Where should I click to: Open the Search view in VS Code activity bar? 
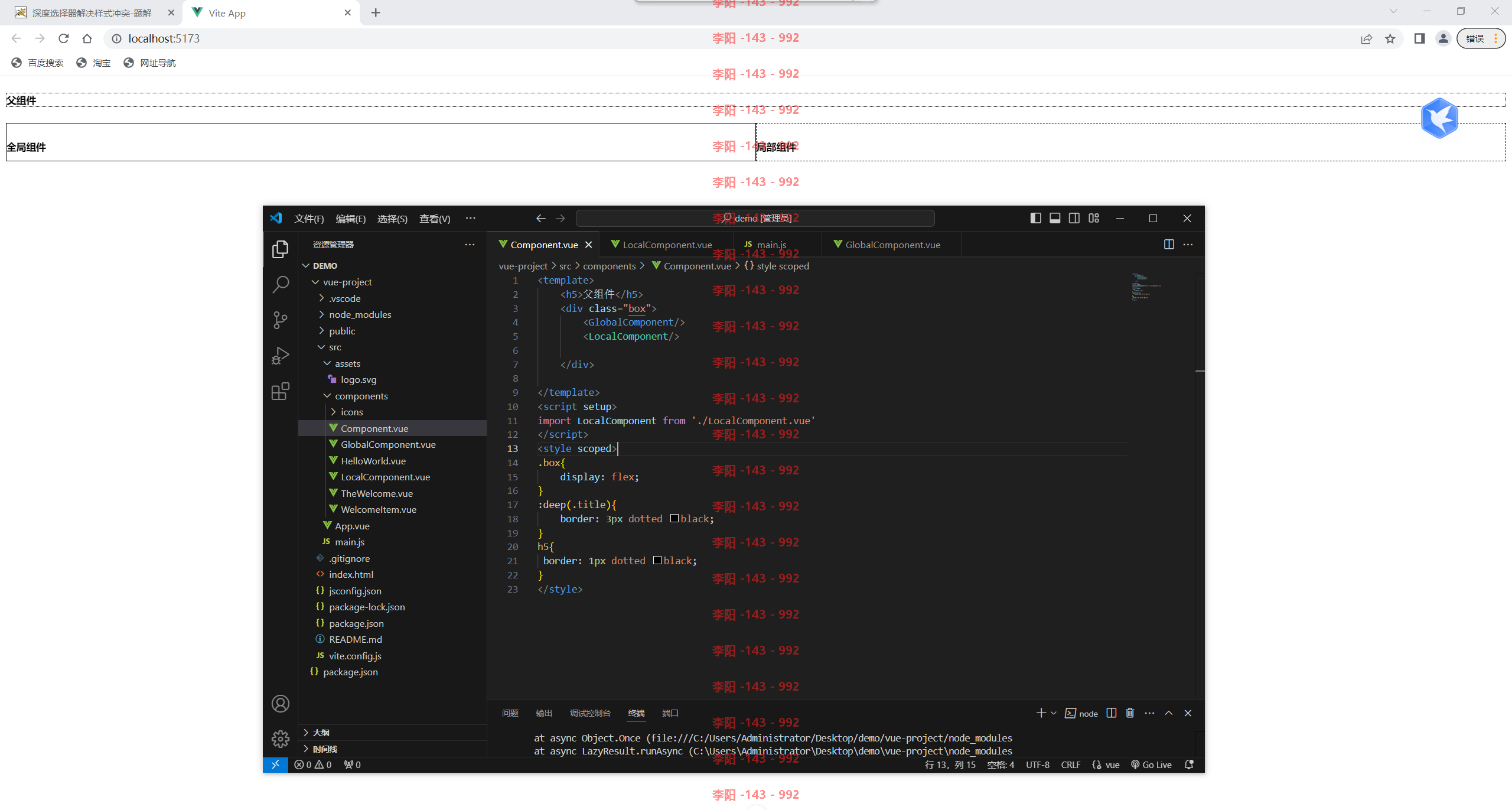281,285
